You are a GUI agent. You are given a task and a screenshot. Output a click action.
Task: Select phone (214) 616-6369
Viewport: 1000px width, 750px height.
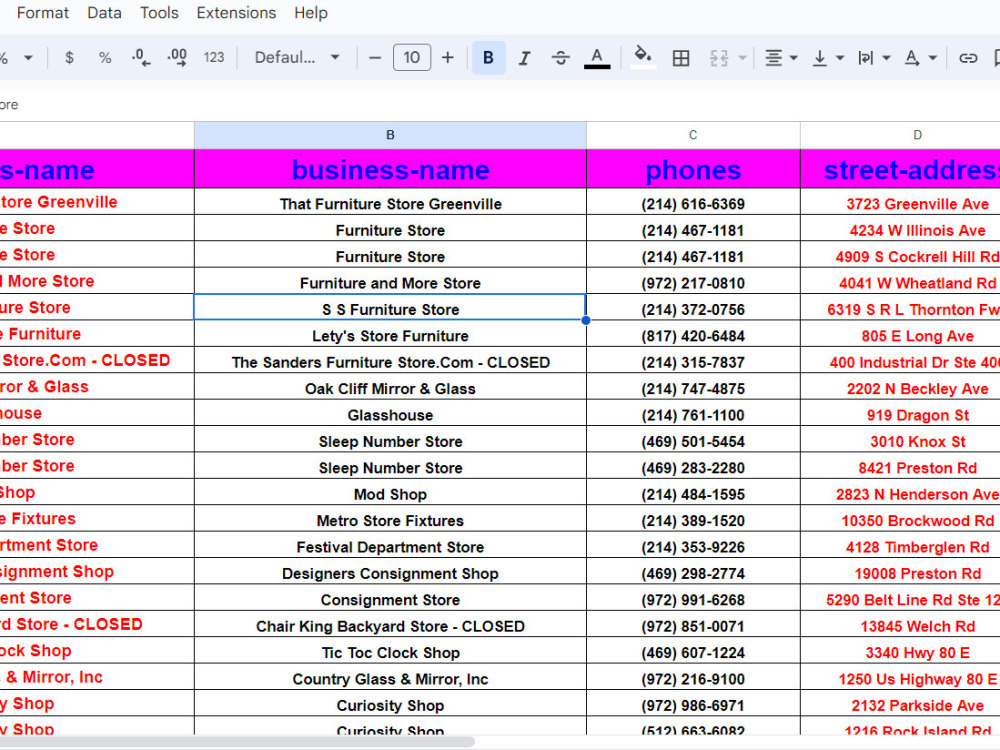693,204
